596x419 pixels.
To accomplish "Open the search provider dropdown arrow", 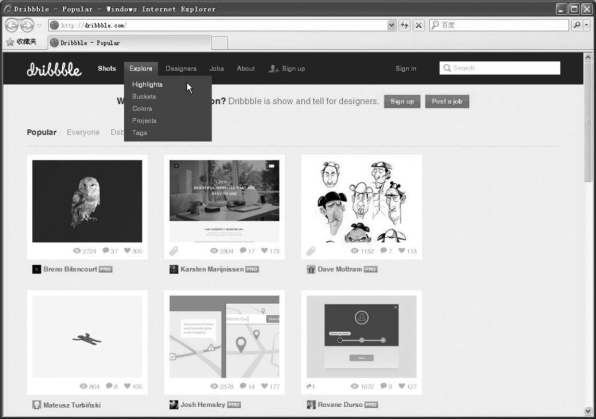I will [587, 25].
